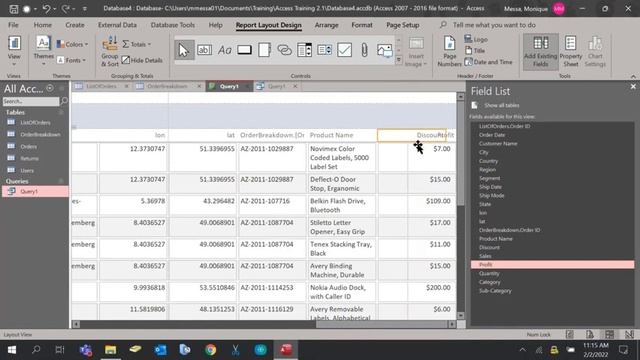Viewport: 640px width, 360px height.
Task: Insert Date and Time
Action: (489, 62)
